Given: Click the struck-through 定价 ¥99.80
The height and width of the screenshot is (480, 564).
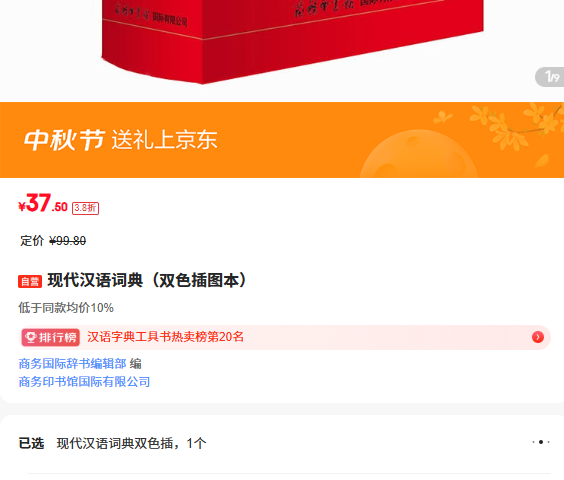Looking at the screenshot, I should tap(53, 241).
